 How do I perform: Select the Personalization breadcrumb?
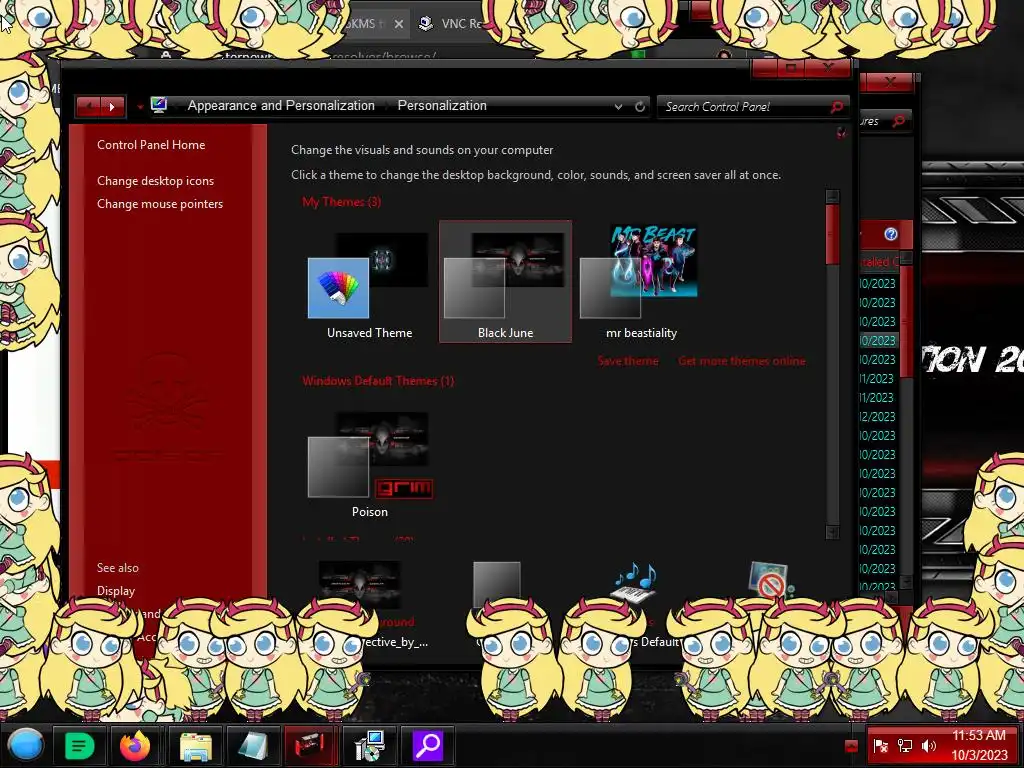click(x=442, y=105)
